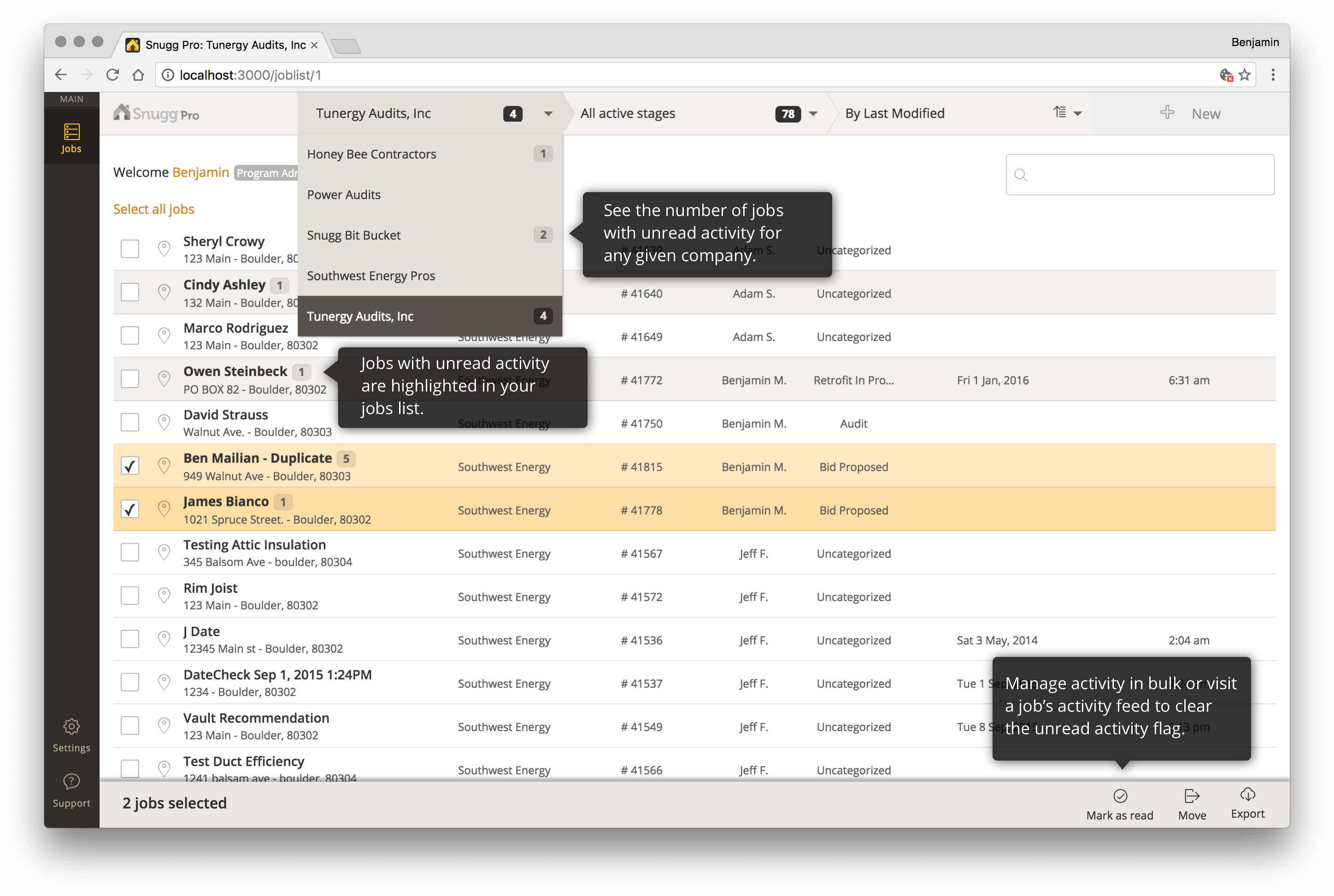Go to browser home page icon

tap(138, 75)
